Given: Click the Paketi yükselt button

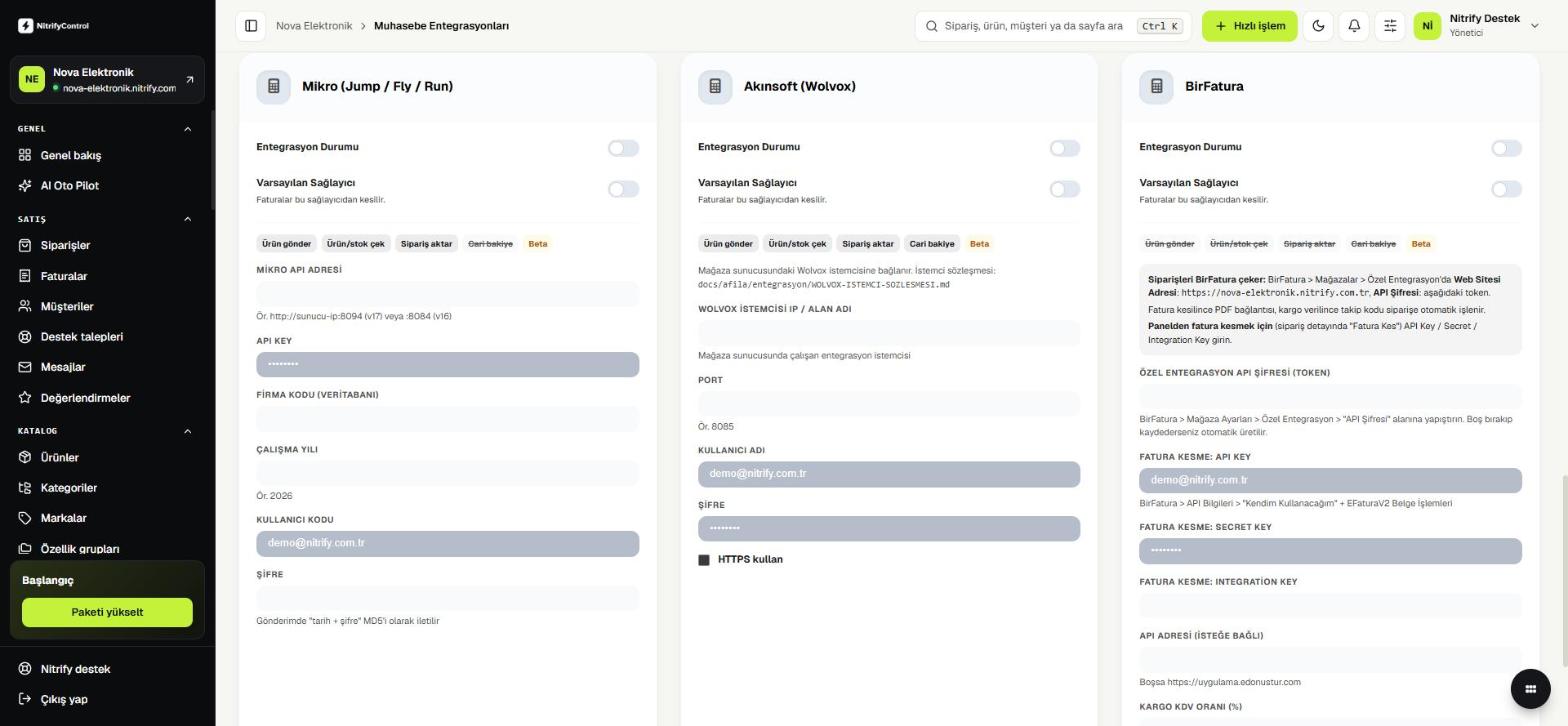Looking at the screenshot, I should coord(107,612).
